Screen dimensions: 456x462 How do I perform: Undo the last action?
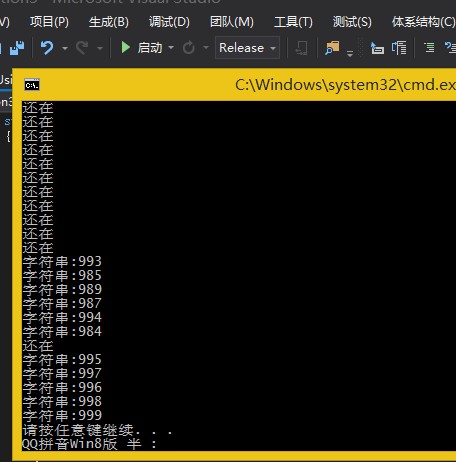pos(47,48)
